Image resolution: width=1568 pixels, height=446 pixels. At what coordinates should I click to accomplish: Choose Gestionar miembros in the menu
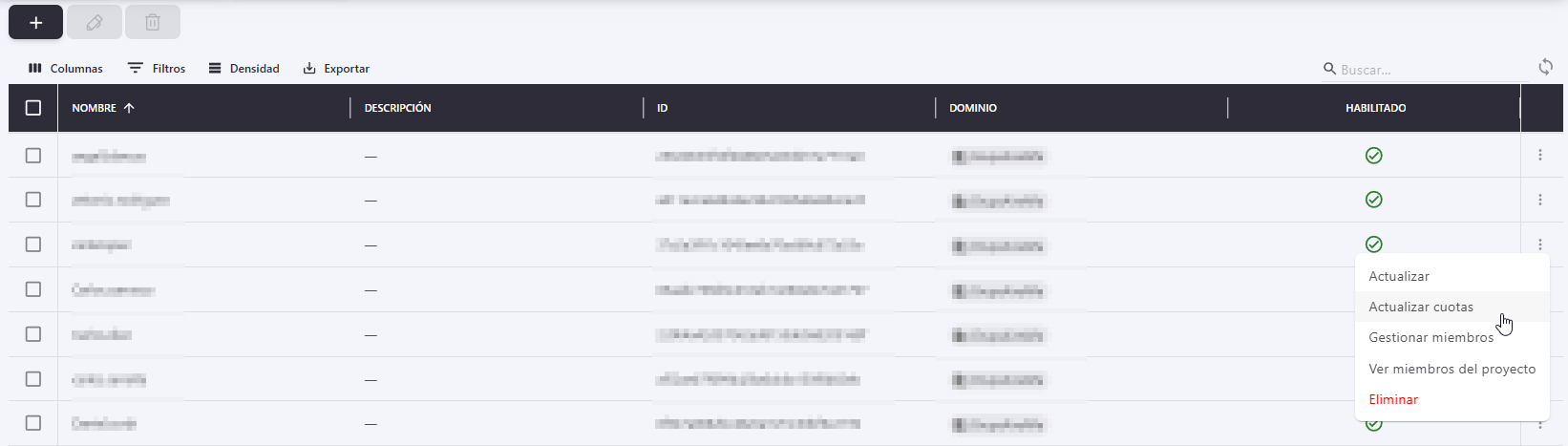pyautogui.click(x=1430, y=337)
